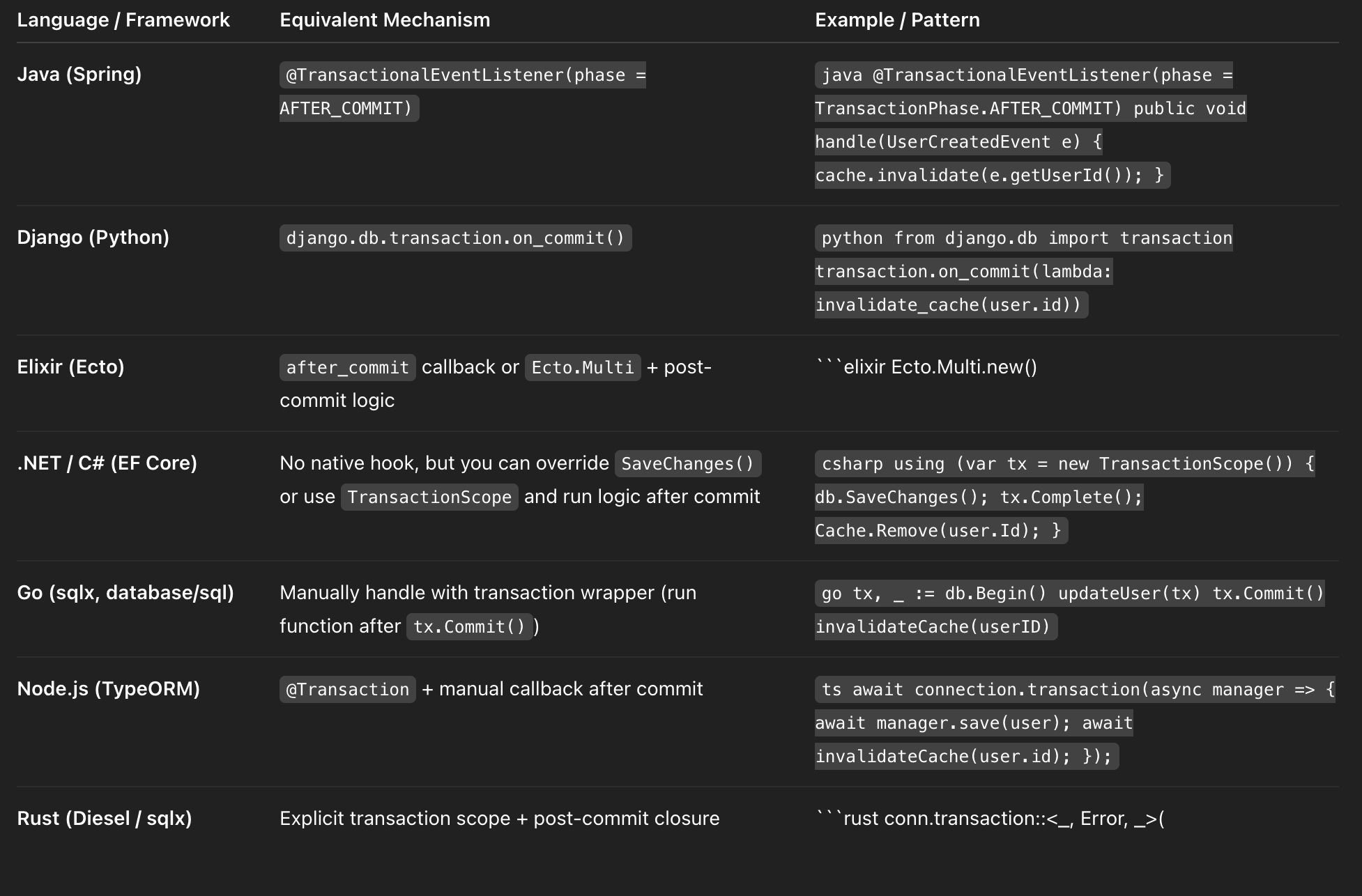The image size is (1362, 896).
Task: Click the Elixir (Ecto) row label
Action: 70,367
